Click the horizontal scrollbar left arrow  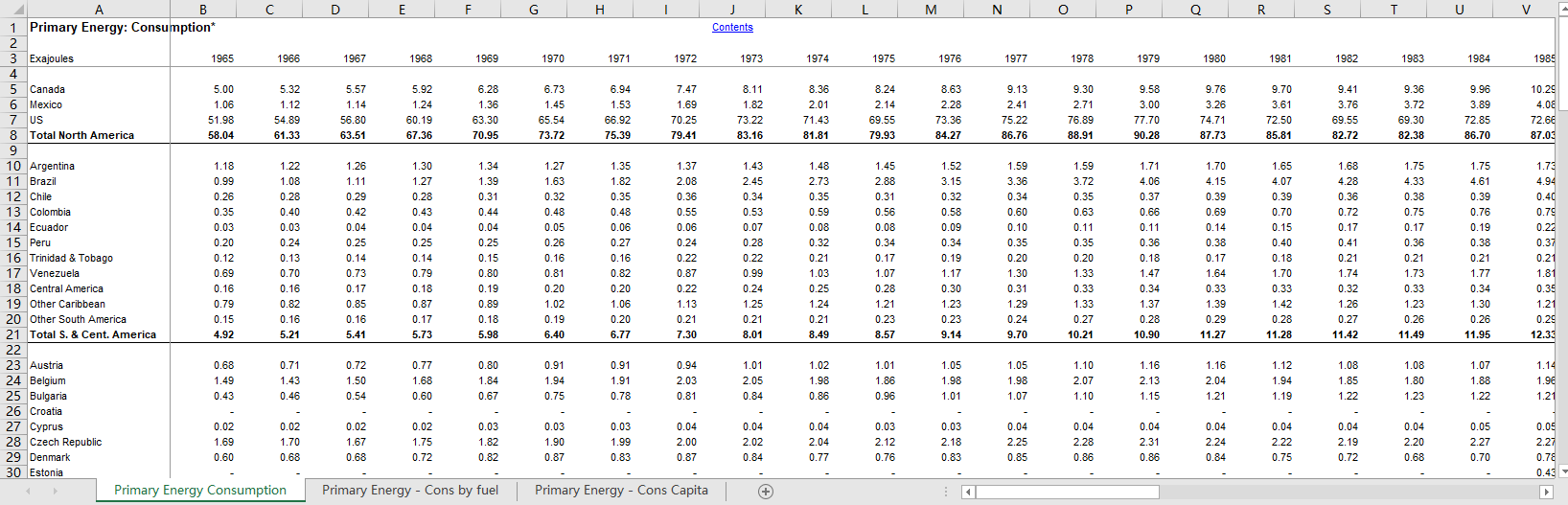click(968, 492)
